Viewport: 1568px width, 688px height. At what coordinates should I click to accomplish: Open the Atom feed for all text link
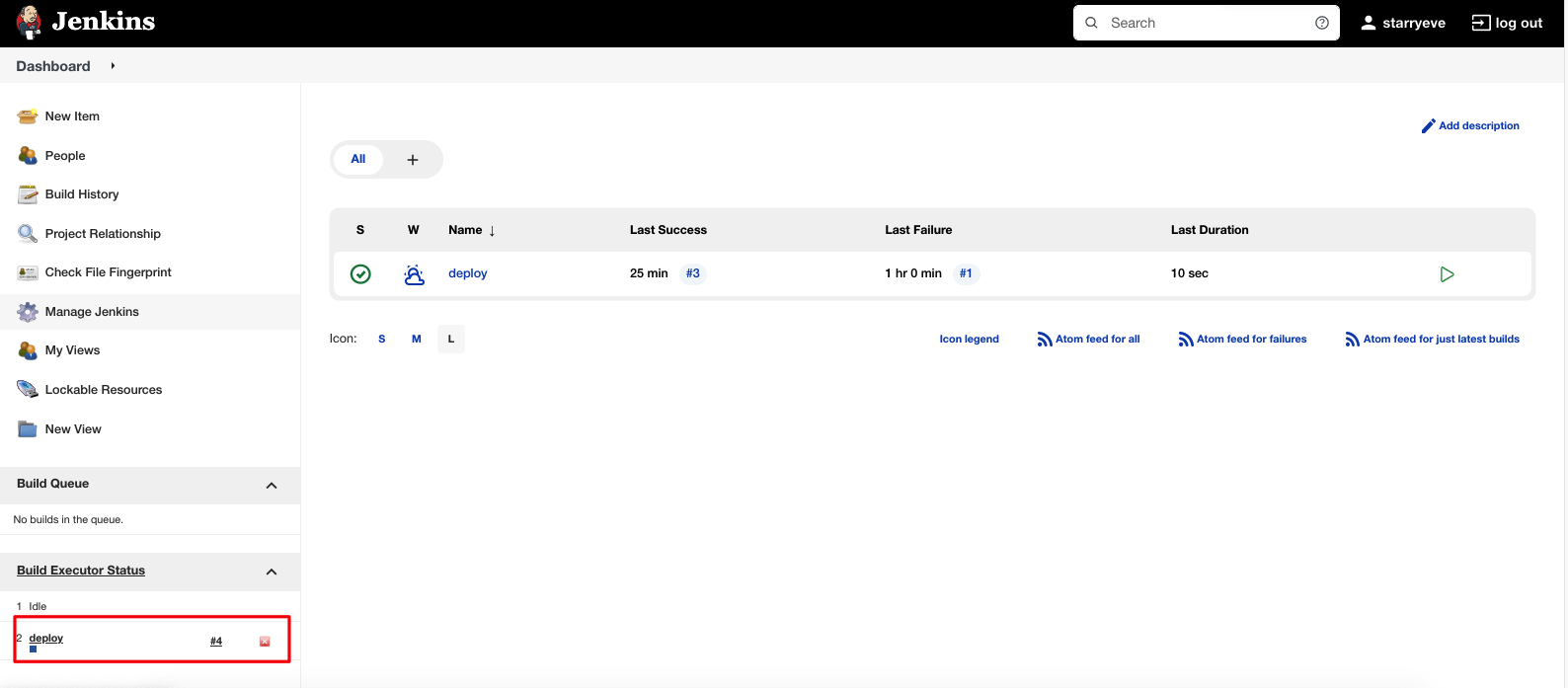tap(1097, 340)
